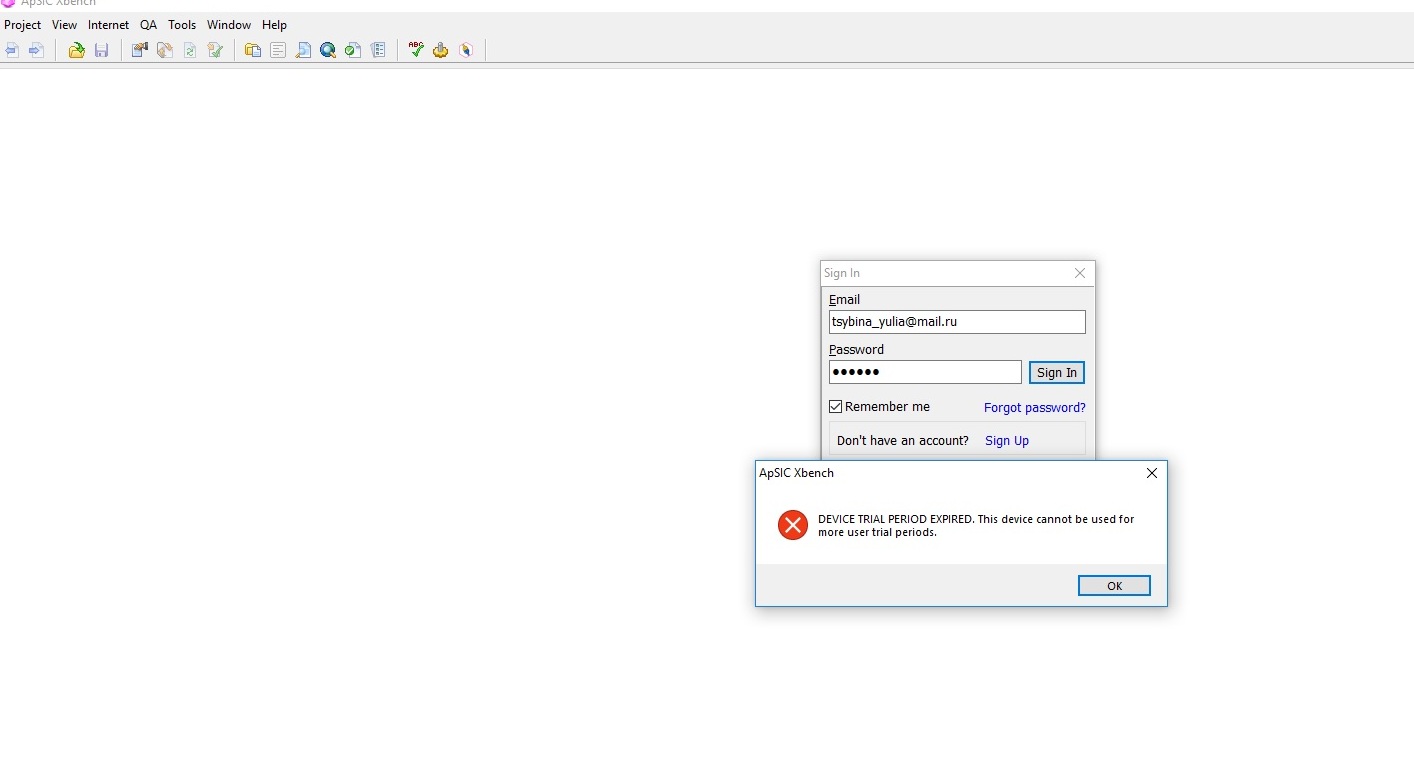
Task: Click OK in the trial expired dialog
Action: tap(1114, 586)
